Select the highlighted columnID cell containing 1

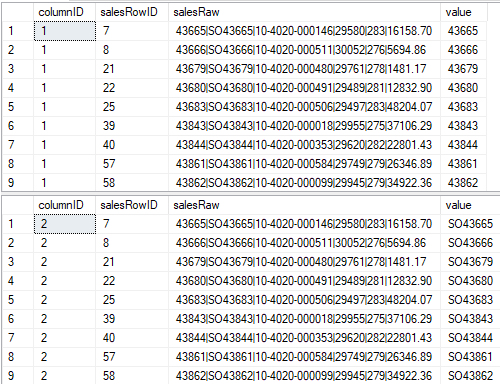[x=65, y=31]
